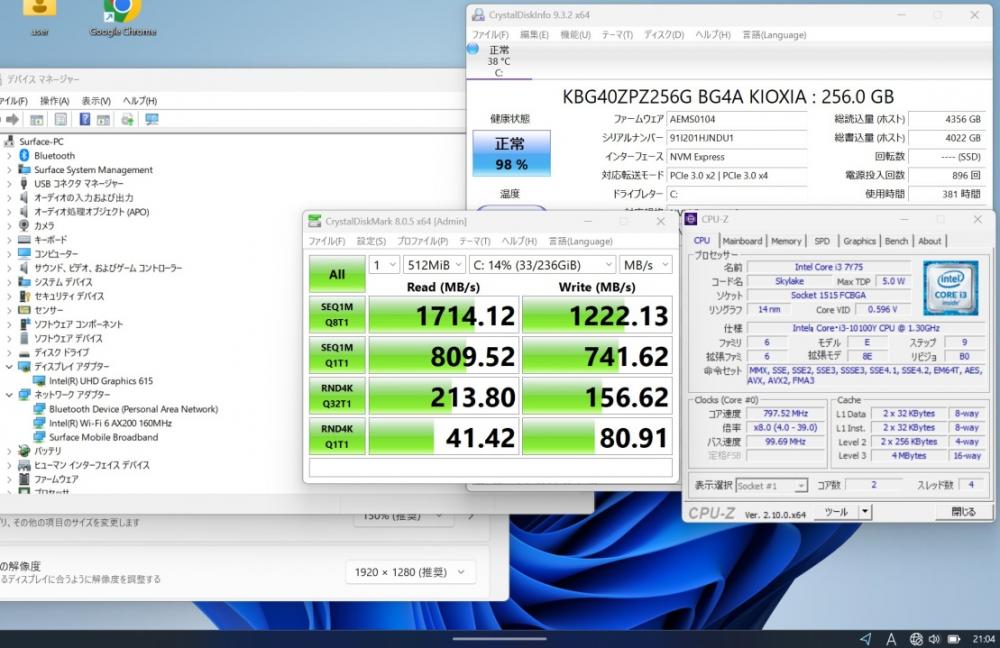The width and height of the screenshot is (1000, 648).
Task: Open the プロファイル(P) menu in CrystalDiskMark
Action: click(x=422, y=241)
